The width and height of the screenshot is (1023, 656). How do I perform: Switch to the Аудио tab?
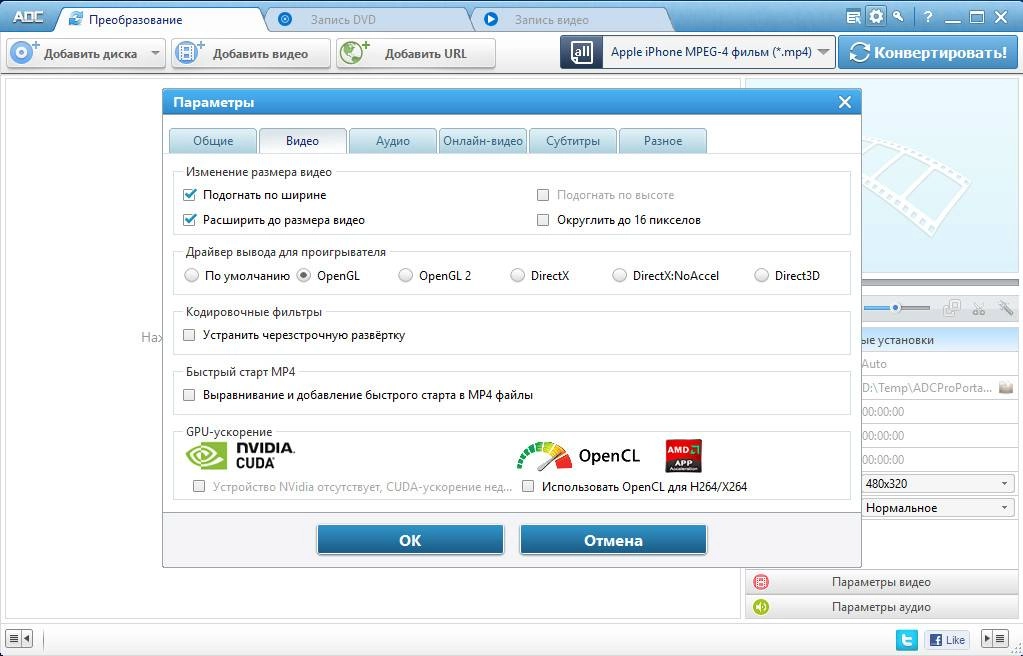(x=393, y=141)
